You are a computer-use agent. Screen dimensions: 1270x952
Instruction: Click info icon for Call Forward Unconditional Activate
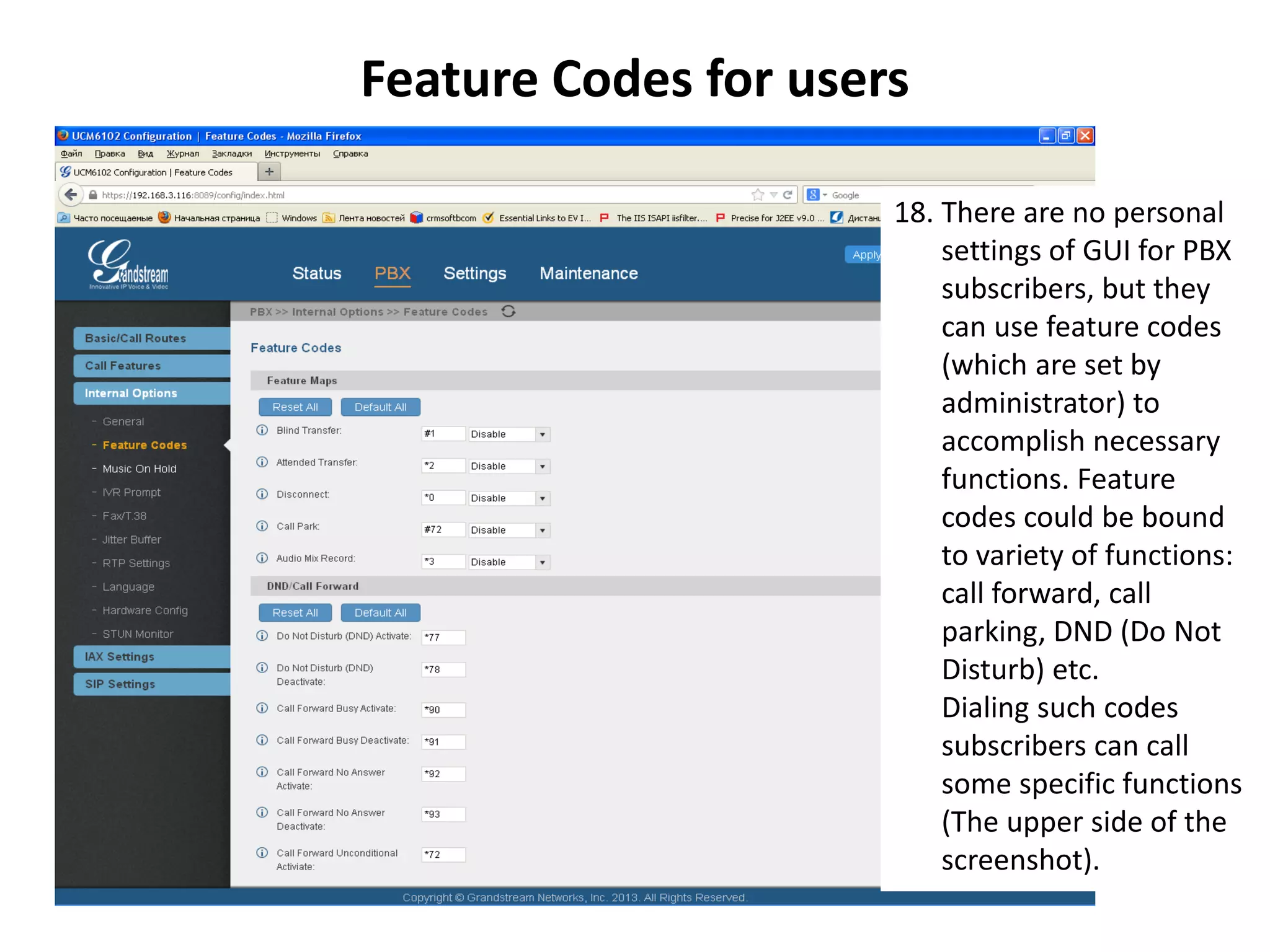(x=262, y=853)
